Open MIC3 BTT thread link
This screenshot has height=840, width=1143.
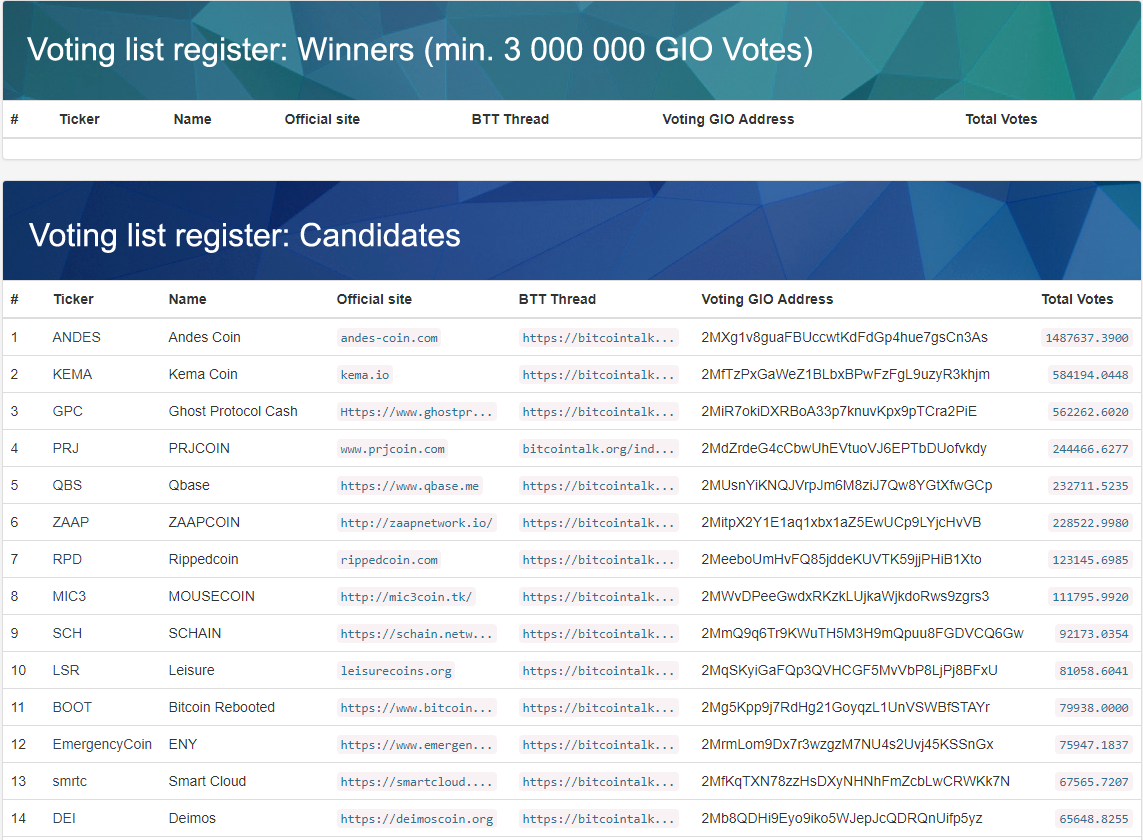tap(598, 597)
